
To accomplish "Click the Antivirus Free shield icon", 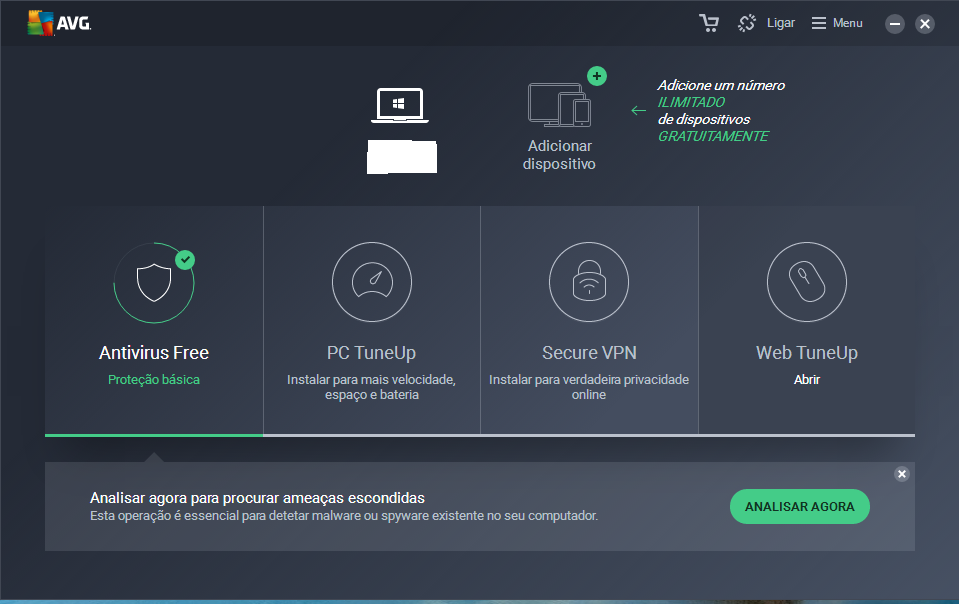I will (x=154, y=282).
